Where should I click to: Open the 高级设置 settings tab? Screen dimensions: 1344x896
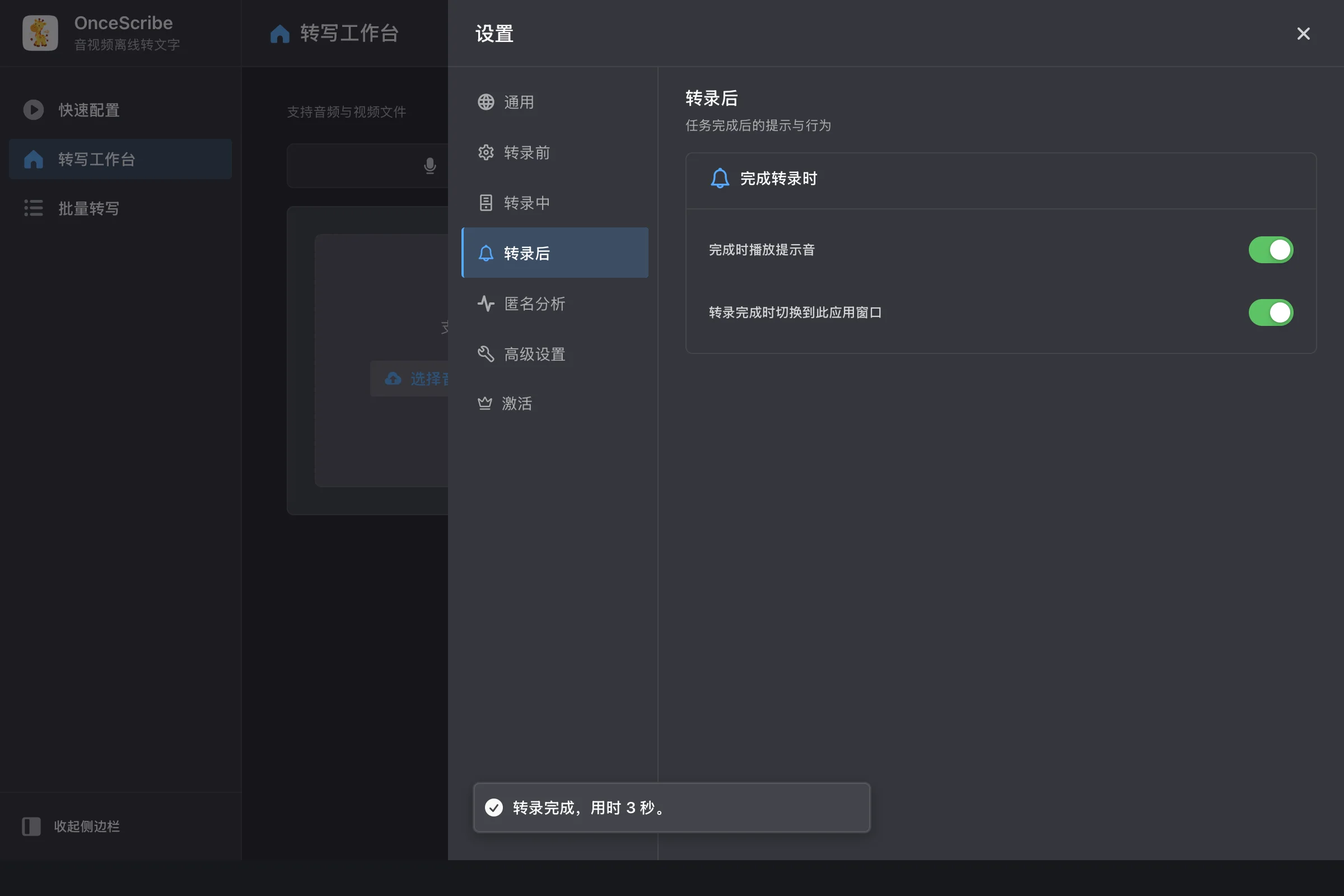point(555,354)
